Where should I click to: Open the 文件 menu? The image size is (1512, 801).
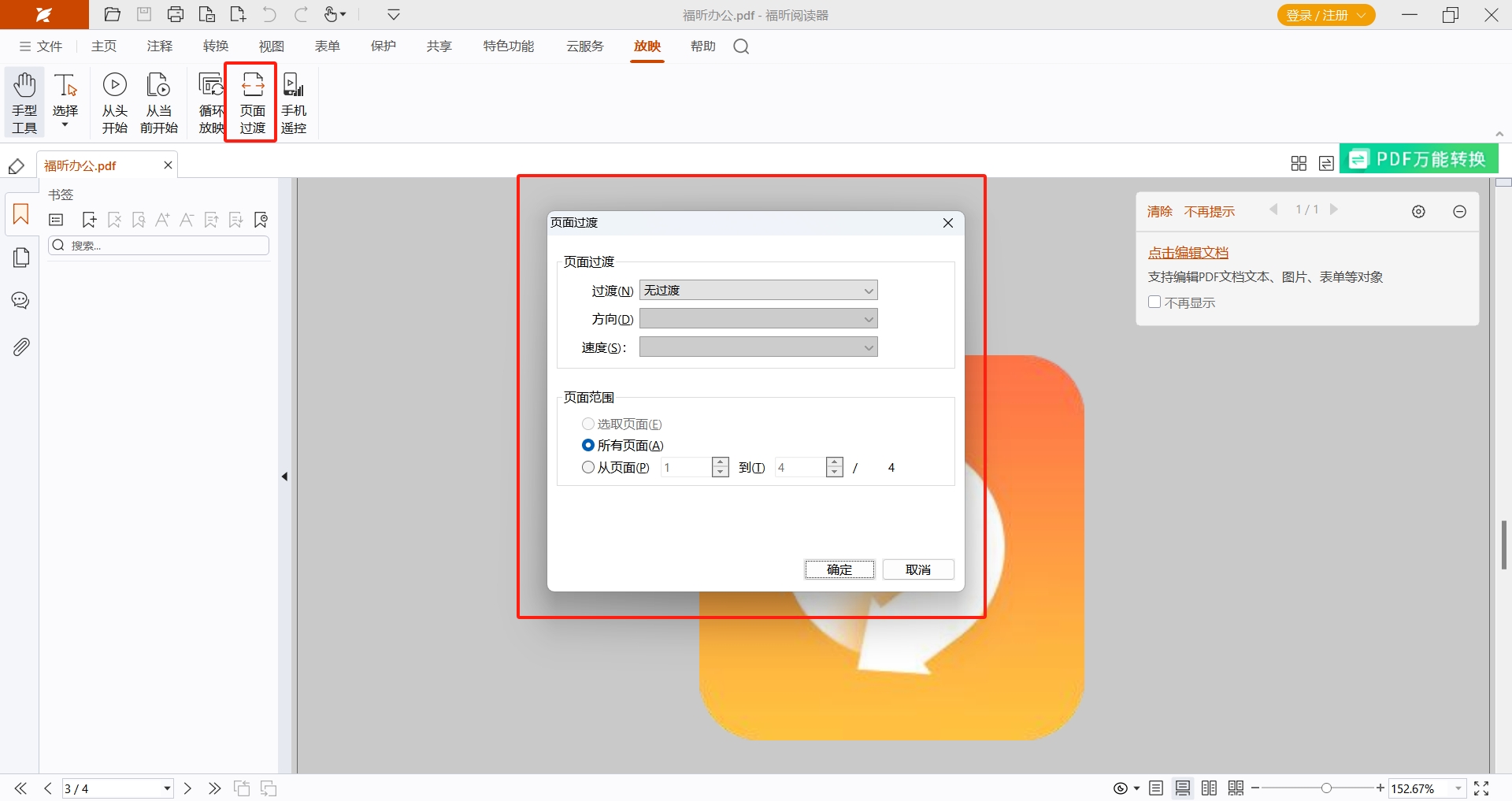pos(41,46)
